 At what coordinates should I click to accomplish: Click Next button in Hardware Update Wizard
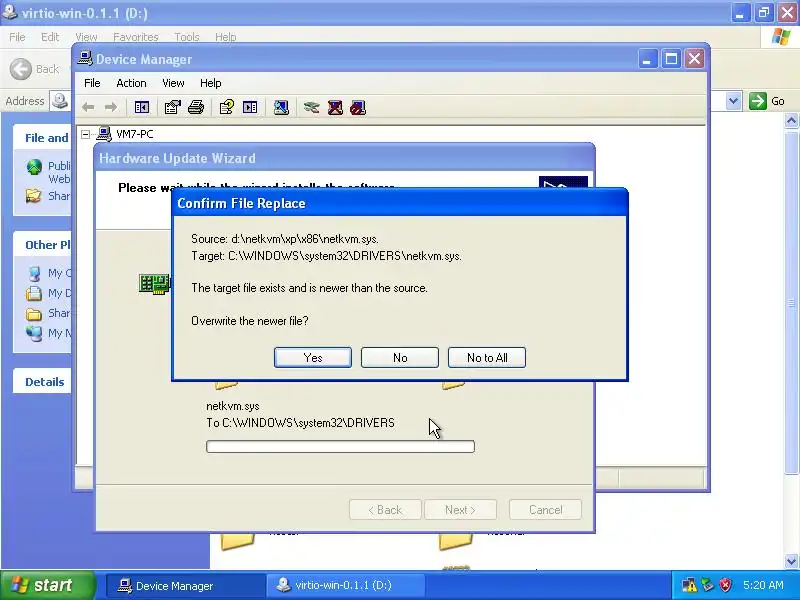point(460,510)
